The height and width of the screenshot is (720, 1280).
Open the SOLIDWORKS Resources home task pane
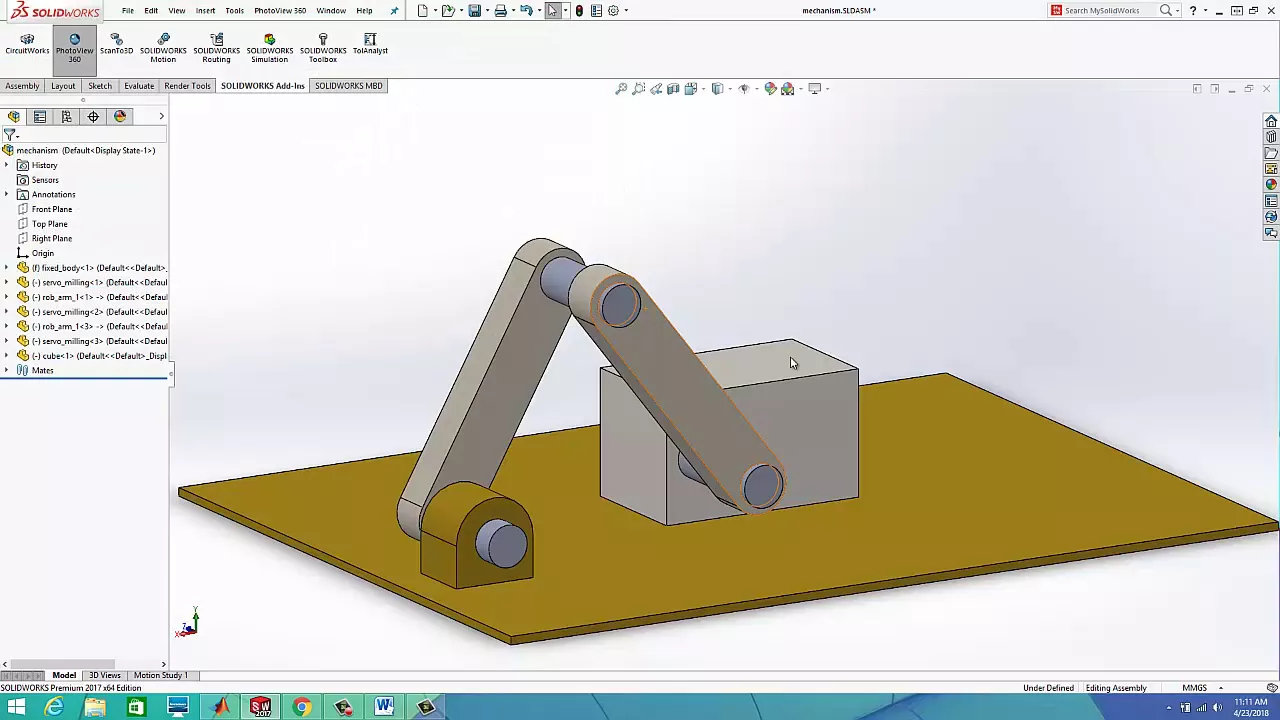tap(1271, 121)
